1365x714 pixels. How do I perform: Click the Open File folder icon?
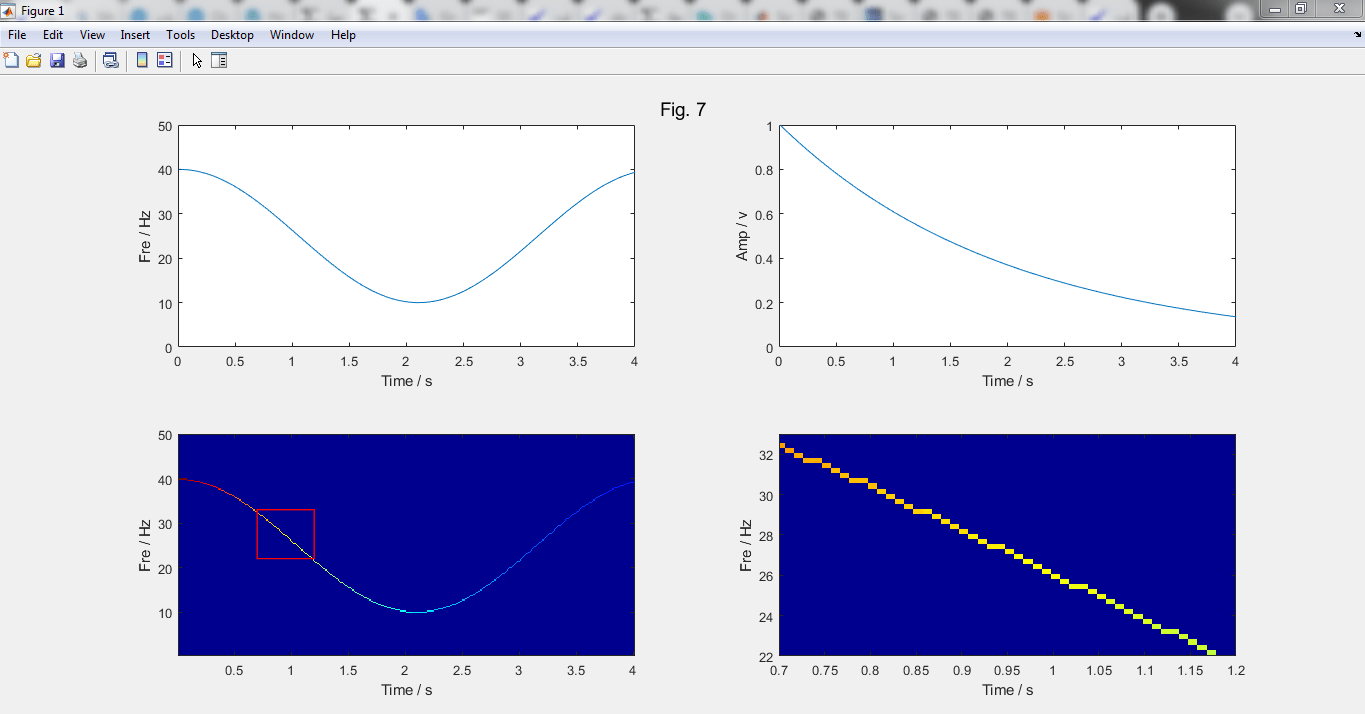click(x=34, y=61)
